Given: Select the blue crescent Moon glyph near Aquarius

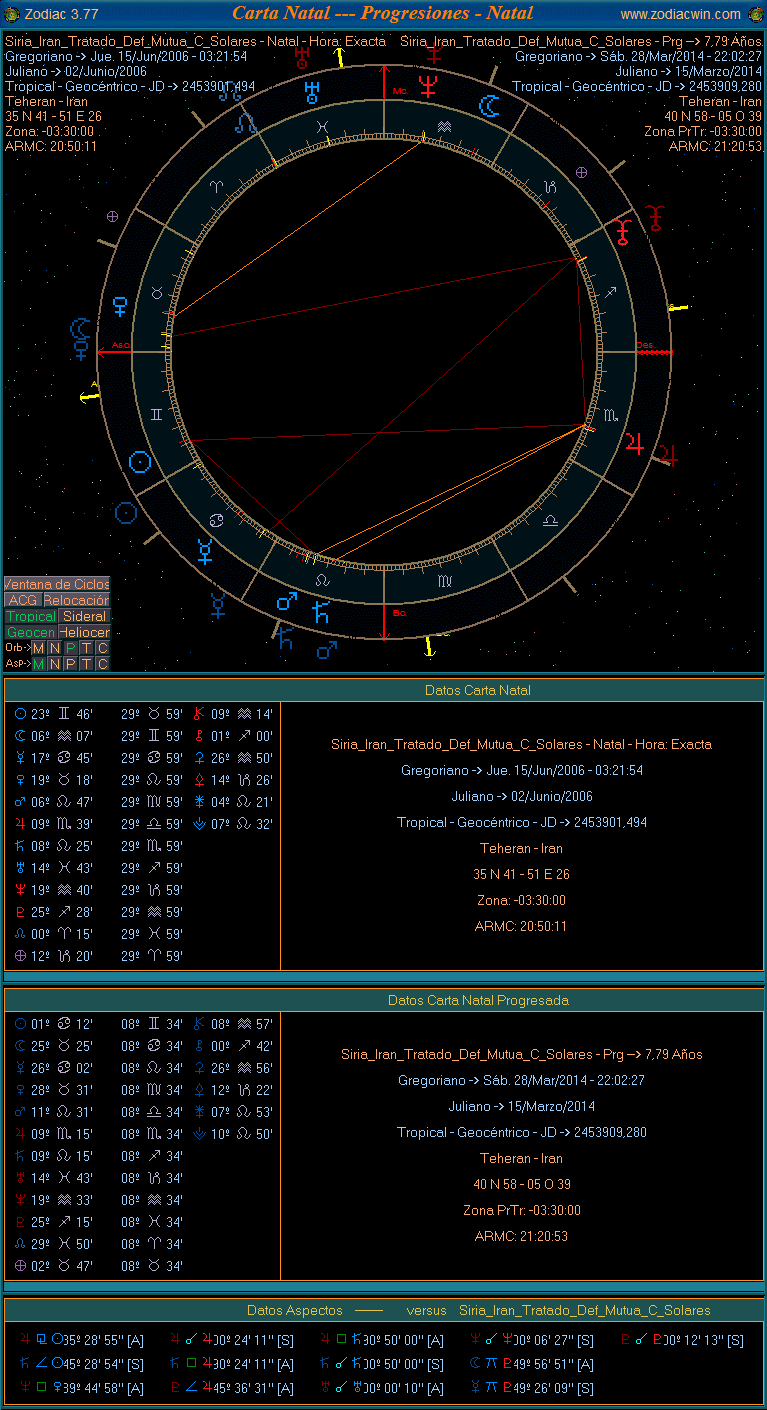Looking at the screenshot, I should [x=488, y=106].
